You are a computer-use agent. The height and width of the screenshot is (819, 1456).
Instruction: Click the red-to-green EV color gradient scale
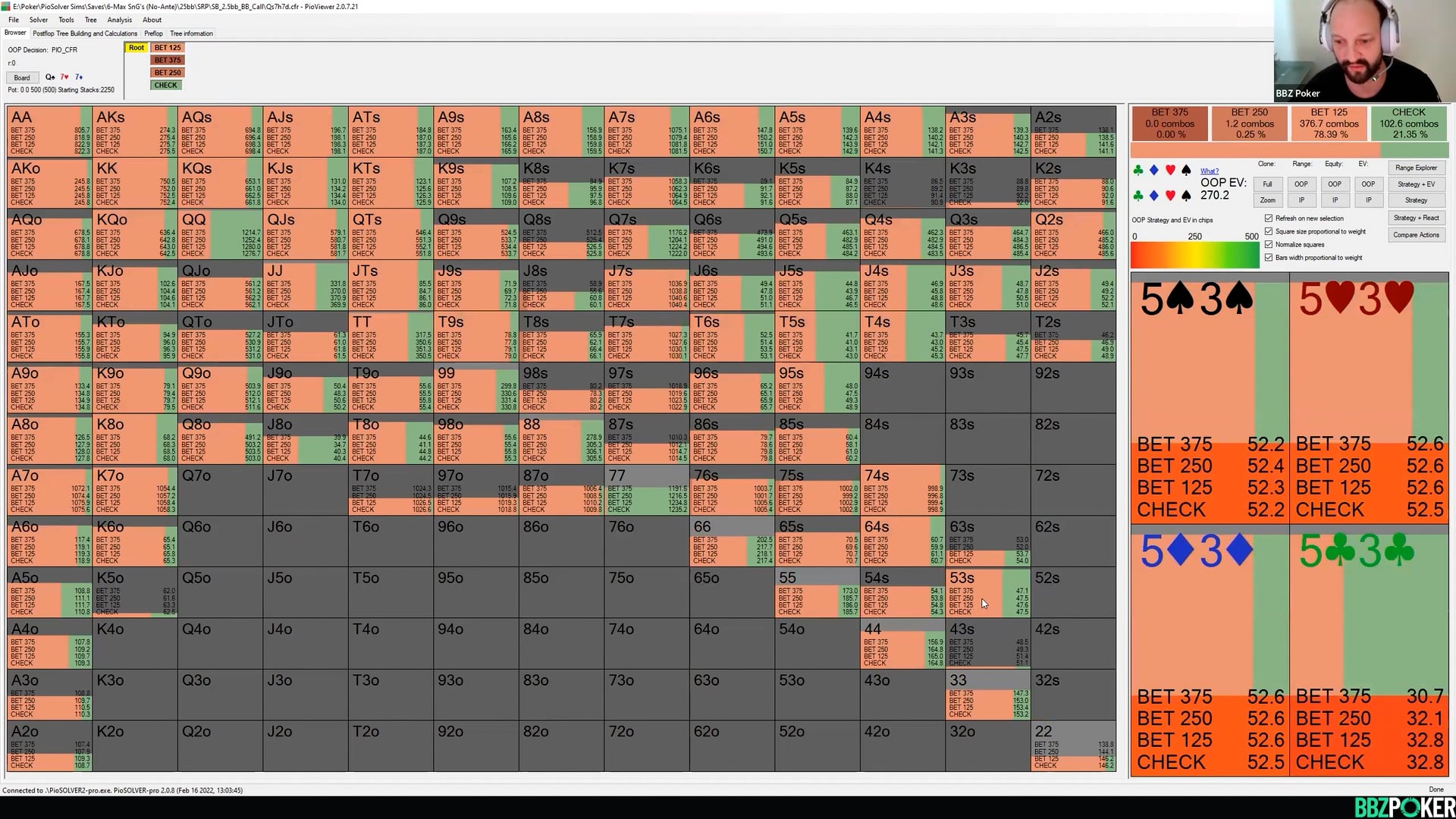(1194, 255)
